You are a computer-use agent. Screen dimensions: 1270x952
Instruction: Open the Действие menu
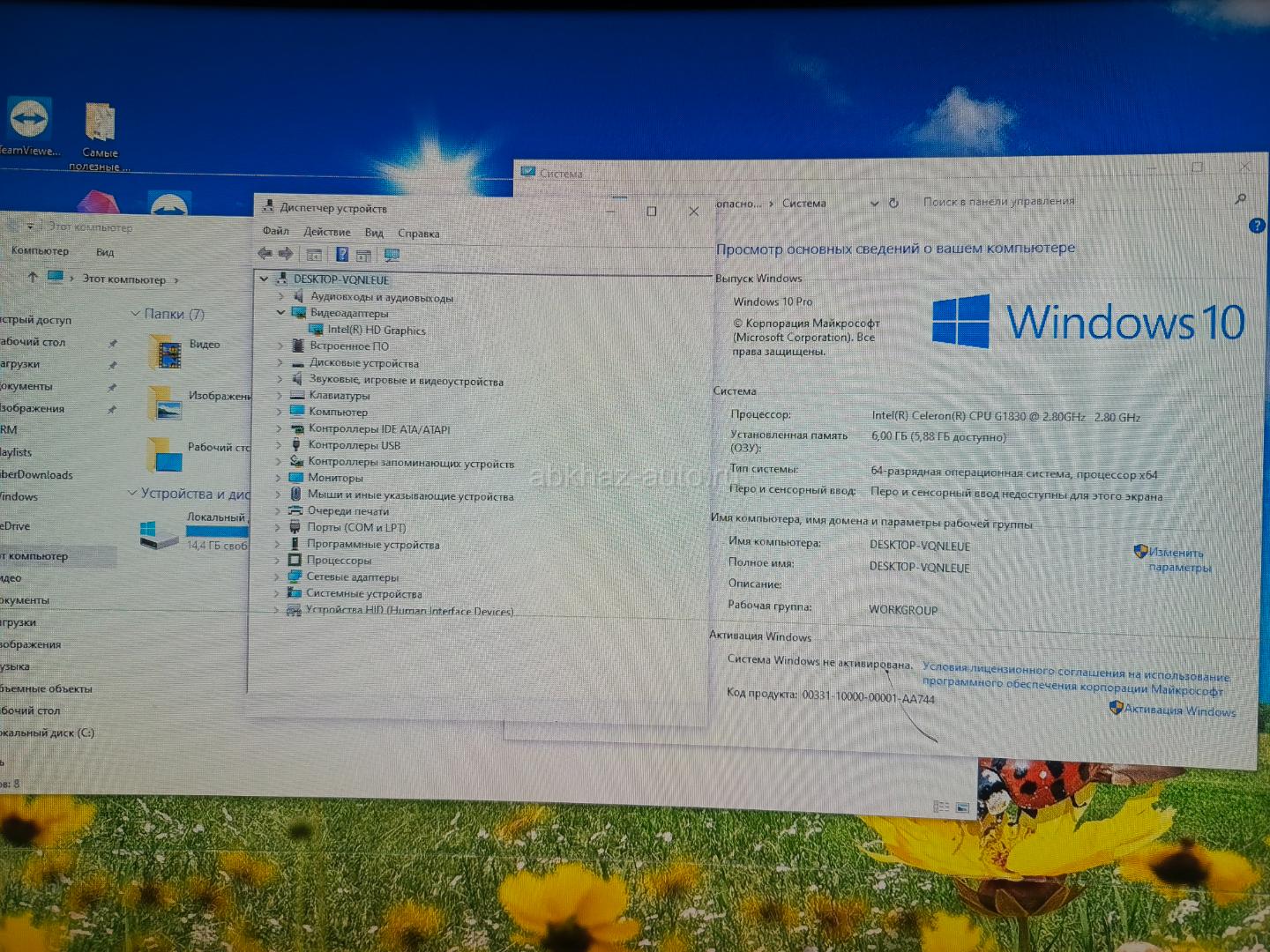coord(326,232)
